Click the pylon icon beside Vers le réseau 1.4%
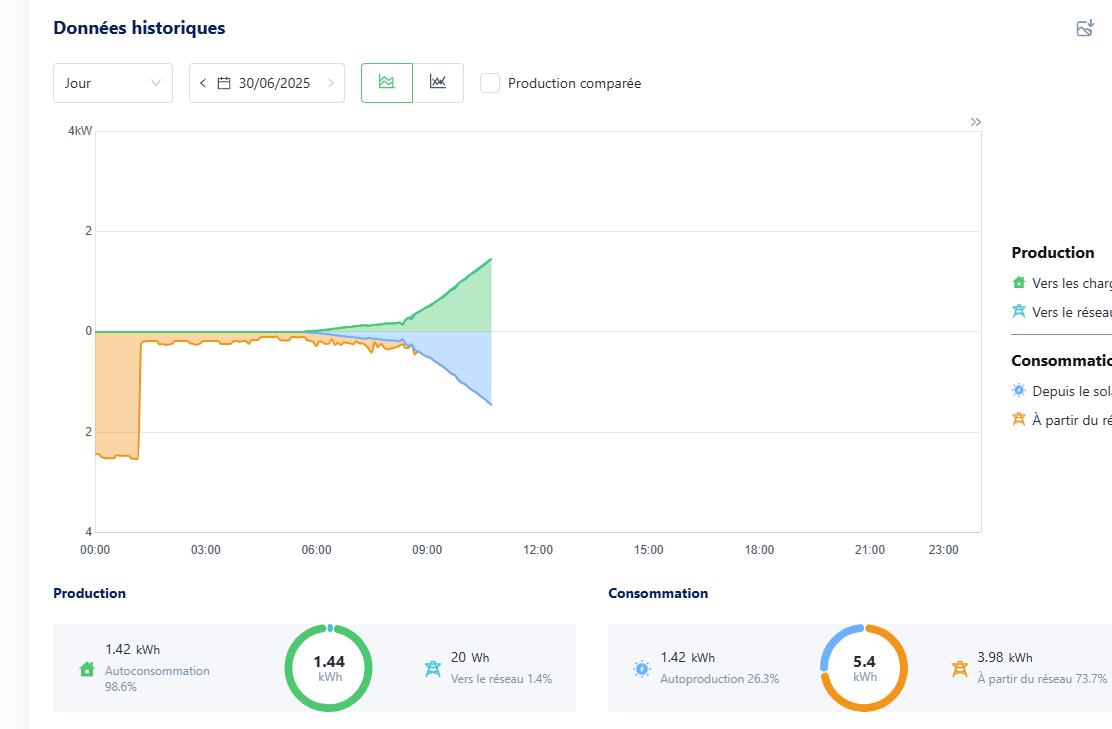The width and height of the screenshot is (1112, 729). 433,669
